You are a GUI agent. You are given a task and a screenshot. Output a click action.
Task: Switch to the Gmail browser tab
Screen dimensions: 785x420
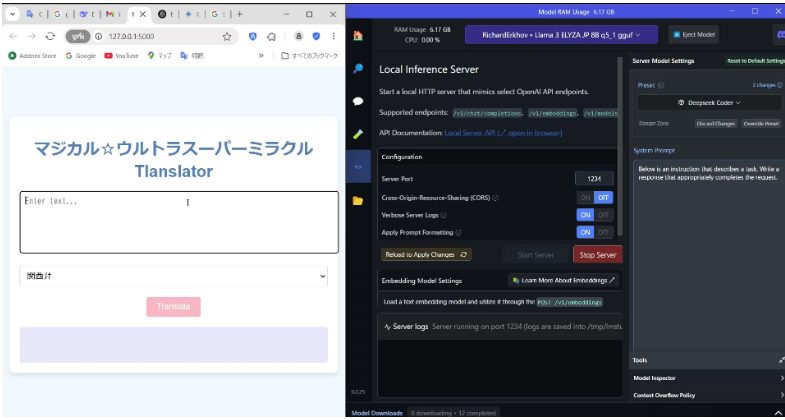[111, 14]
